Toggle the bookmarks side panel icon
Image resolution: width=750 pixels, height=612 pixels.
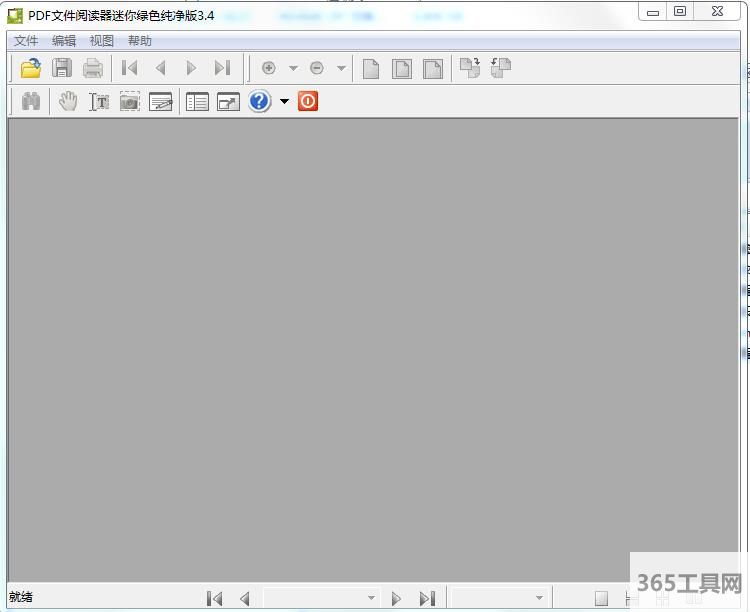pyautogui.click(x=198, y=101)
